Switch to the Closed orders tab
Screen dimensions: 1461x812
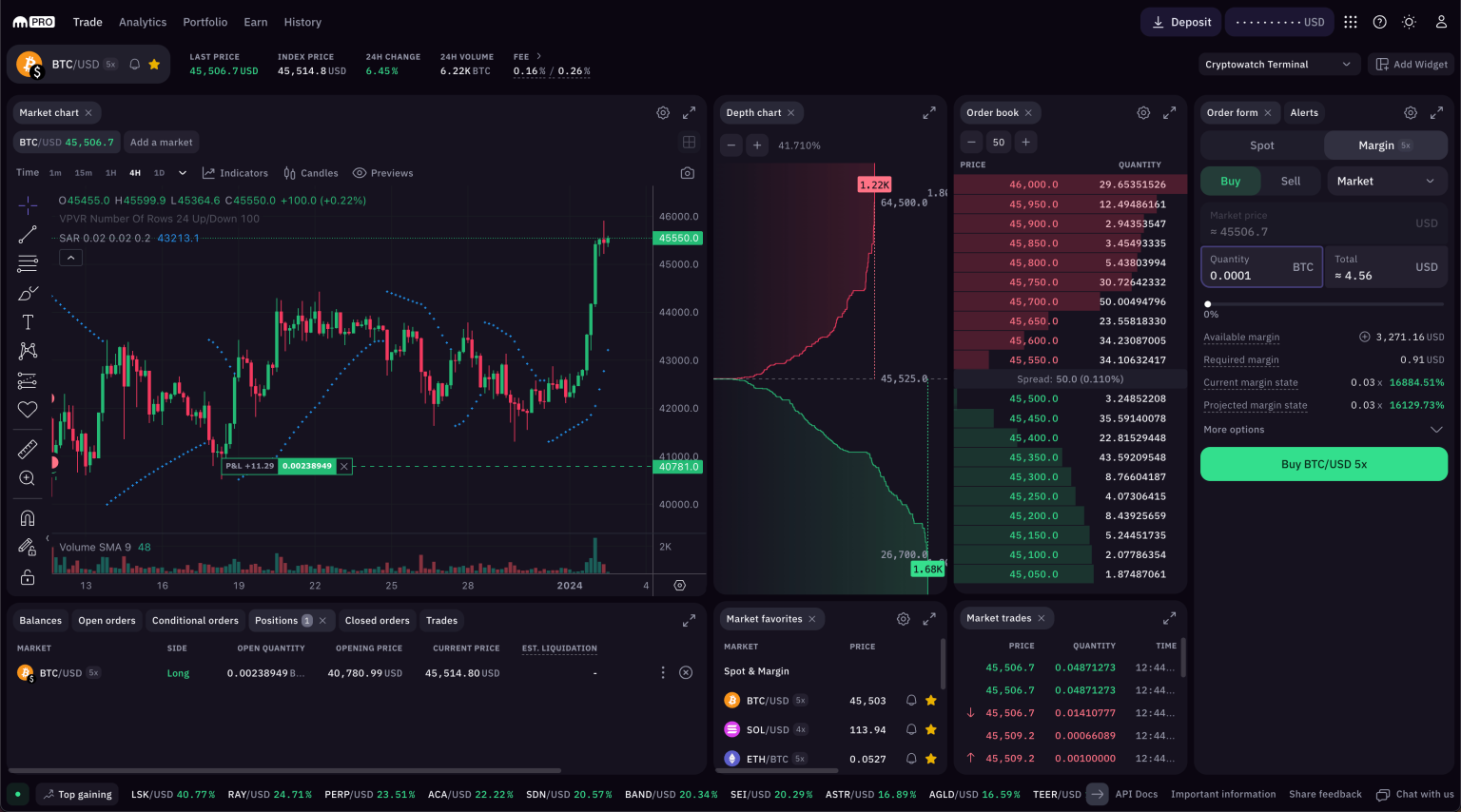pyautogui.click(x=378, y=620)
